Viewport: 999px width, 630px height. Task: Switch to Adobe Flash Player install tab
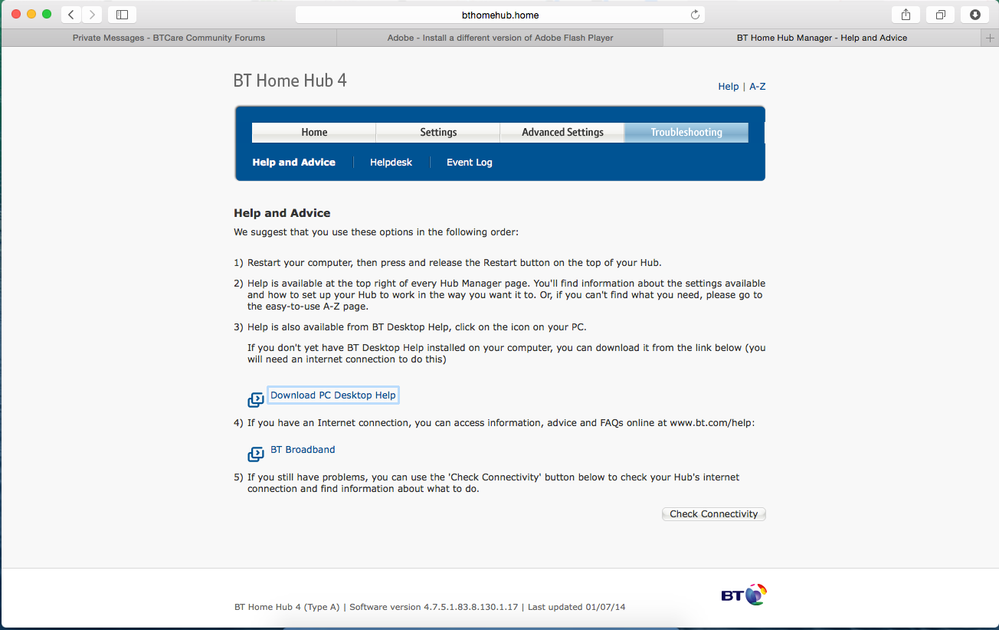click(x=500, y=38)
